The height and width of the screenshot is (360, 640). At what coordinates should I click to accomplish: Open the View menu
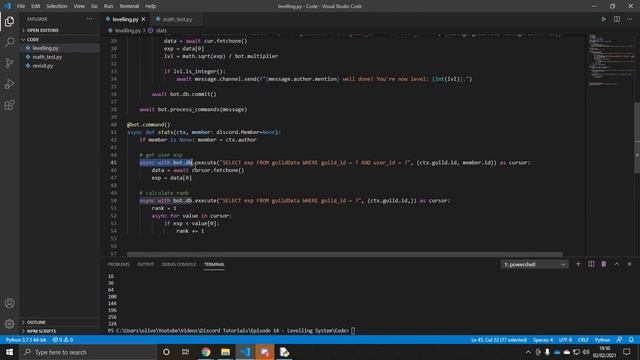79,6
